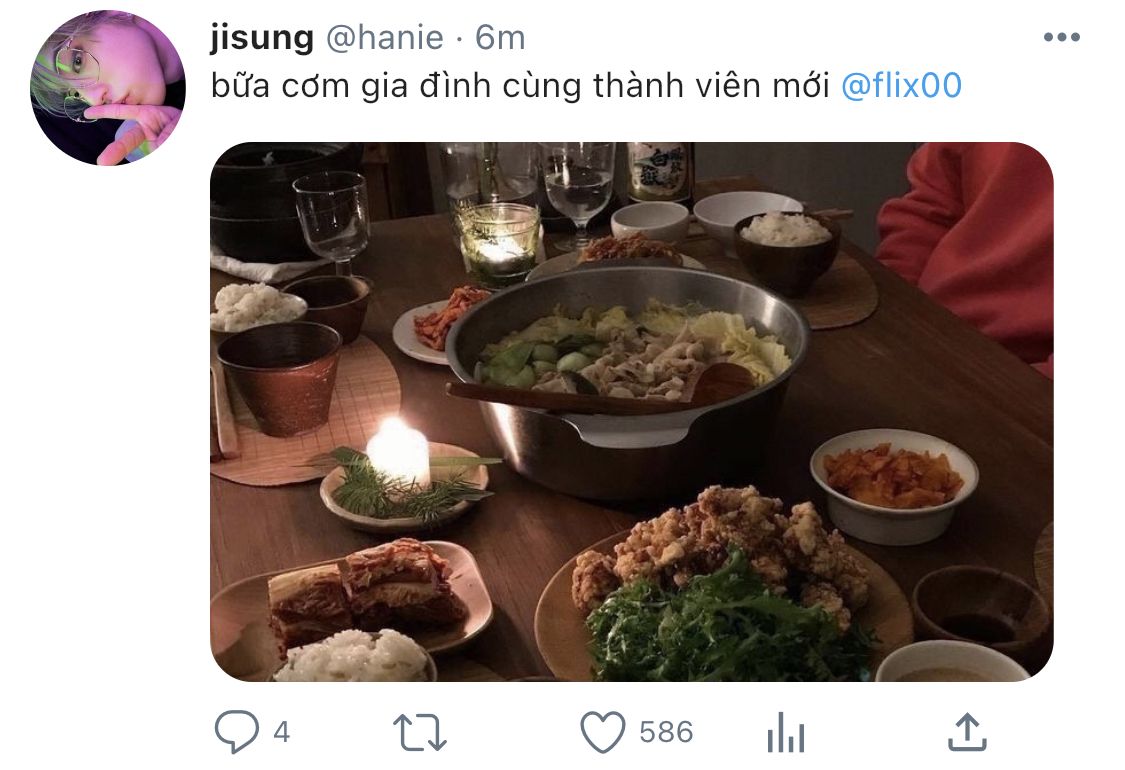
Task: Open the @hanie handle link
Action: 385,37
